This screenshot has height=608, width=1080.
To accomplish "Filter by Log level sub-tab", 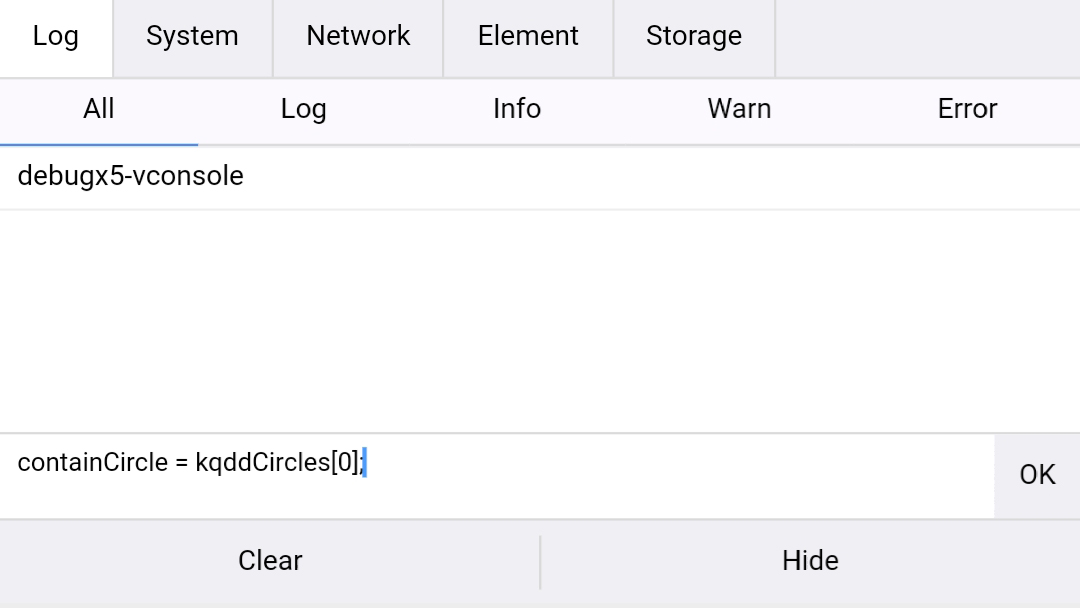I will [303, 109].
